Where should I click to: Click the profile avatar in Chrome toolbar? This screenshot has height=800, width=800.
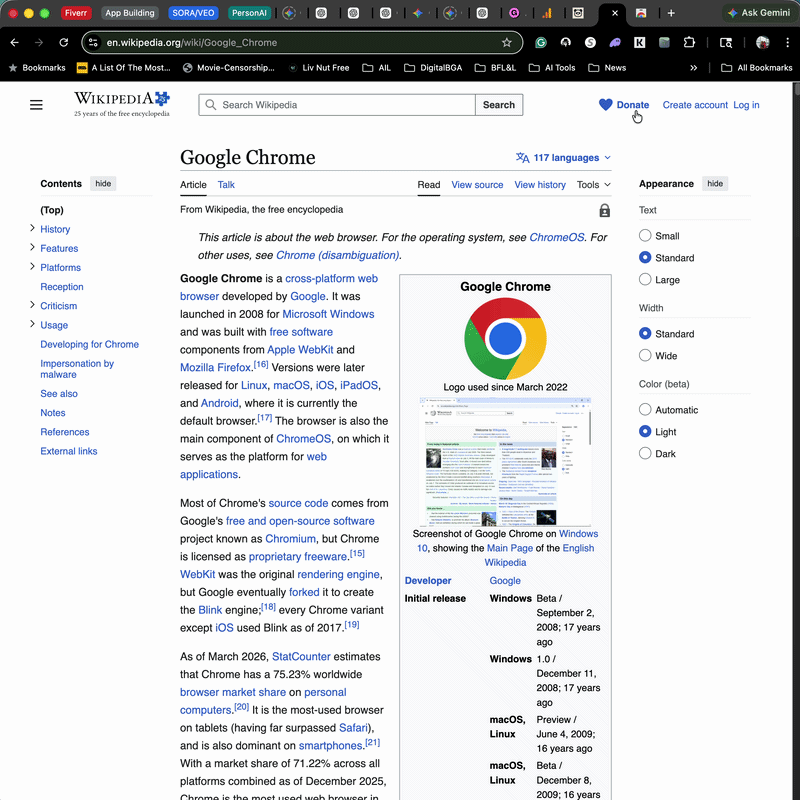[x=762, y=42]
